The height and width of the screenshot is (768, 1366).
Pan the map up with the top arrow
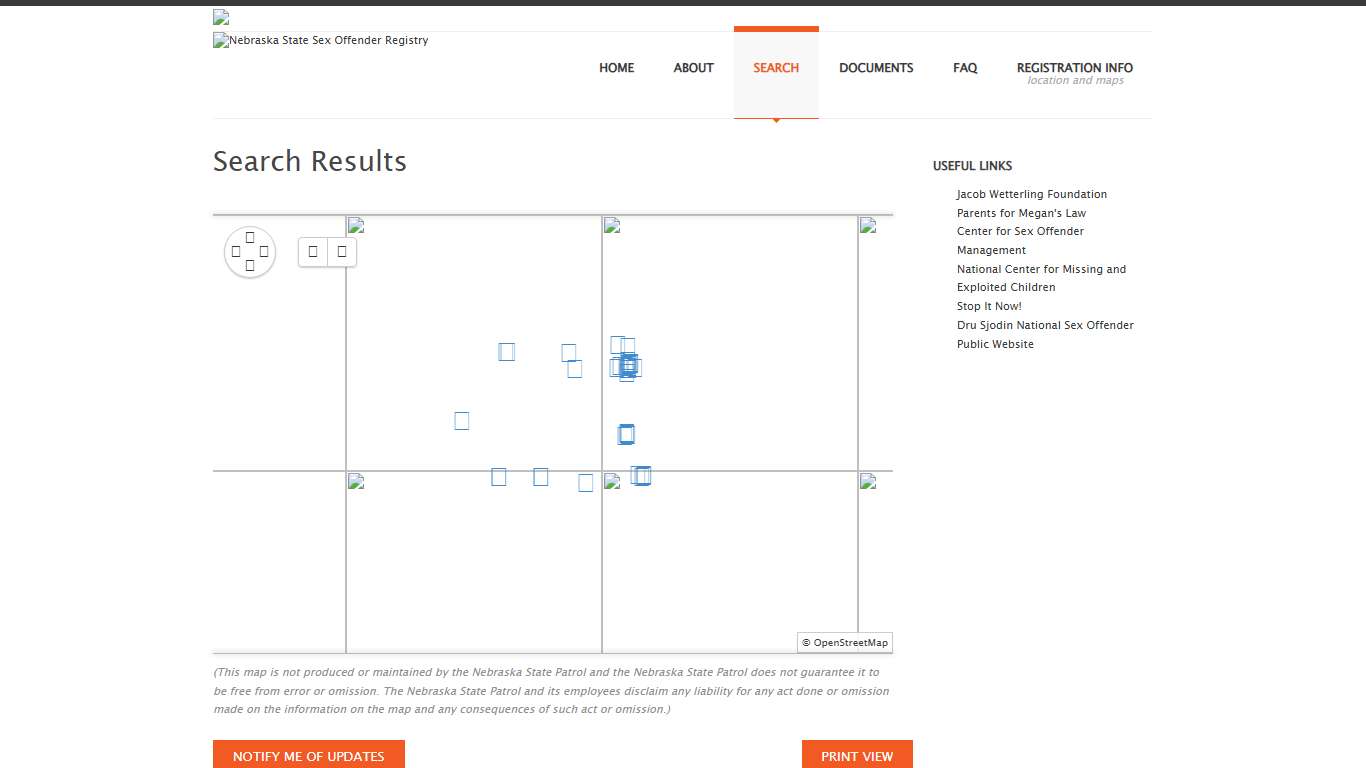point(250,237)
